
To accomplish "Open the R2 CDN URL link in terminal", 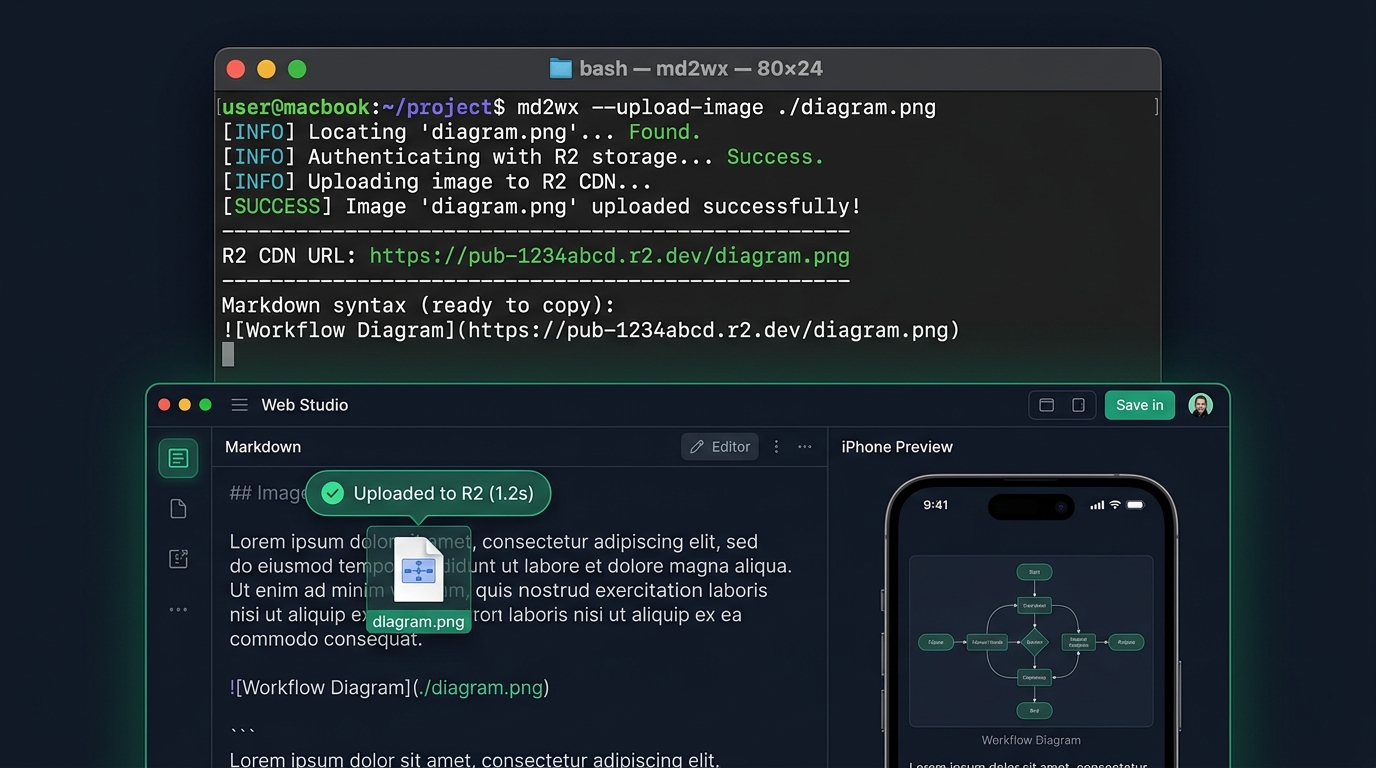I will point(609,256).
